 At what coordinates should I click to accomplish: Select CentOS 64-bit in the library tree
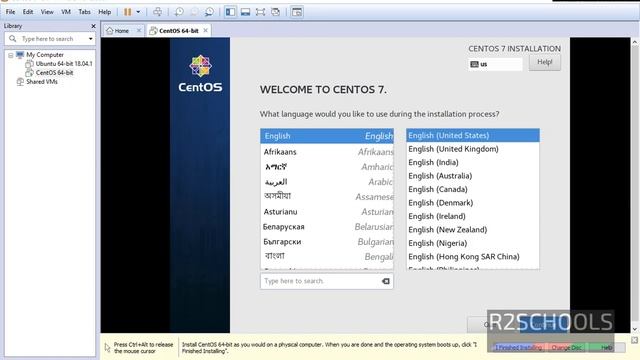pyautogui.click(x=54, y=73)
